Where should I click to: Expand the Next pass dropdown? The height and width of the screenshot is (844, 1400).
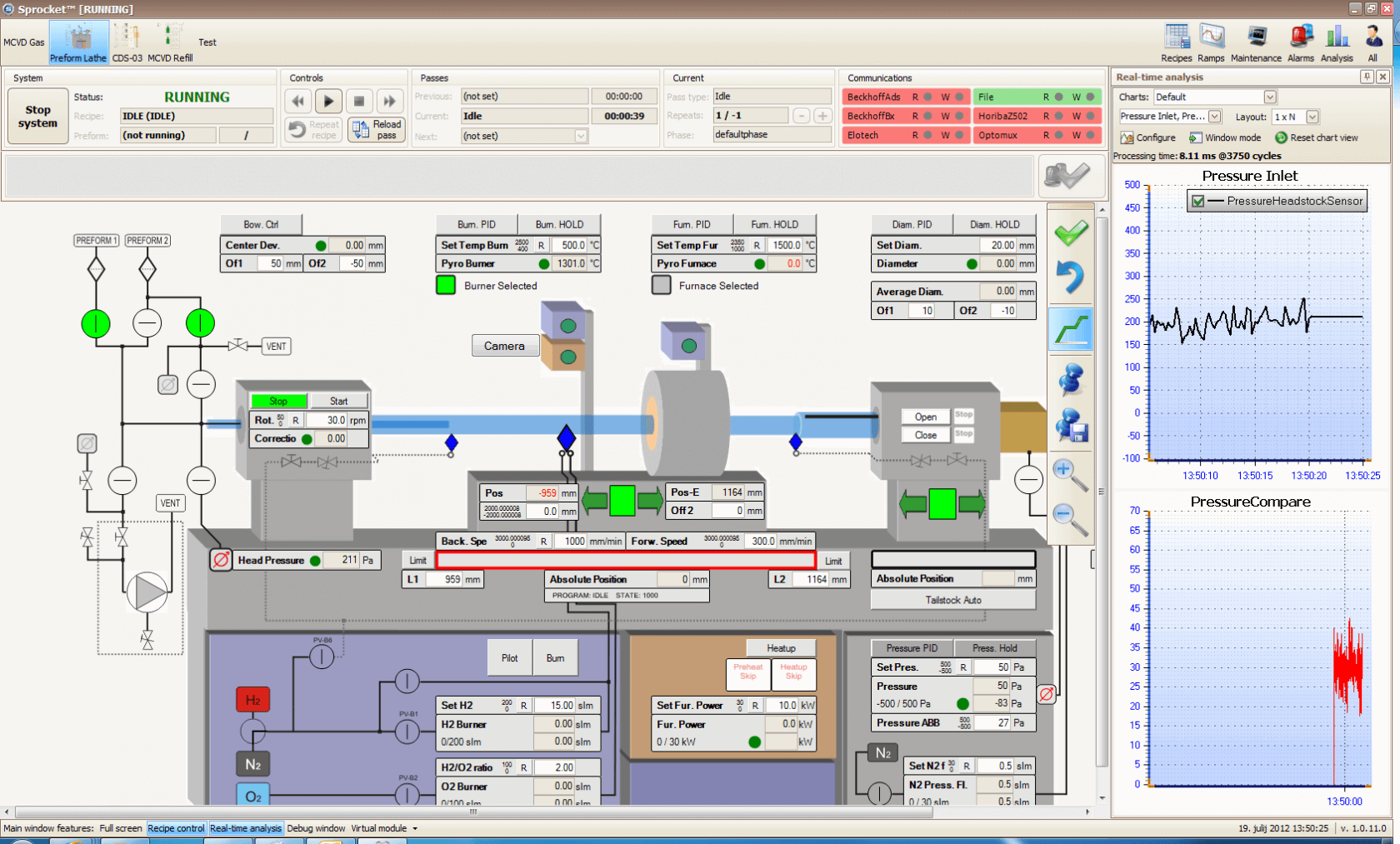(581, 136)
